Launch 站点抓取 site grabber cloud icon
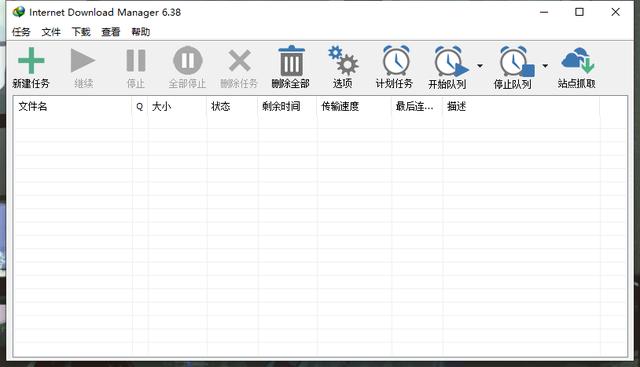 578,60
